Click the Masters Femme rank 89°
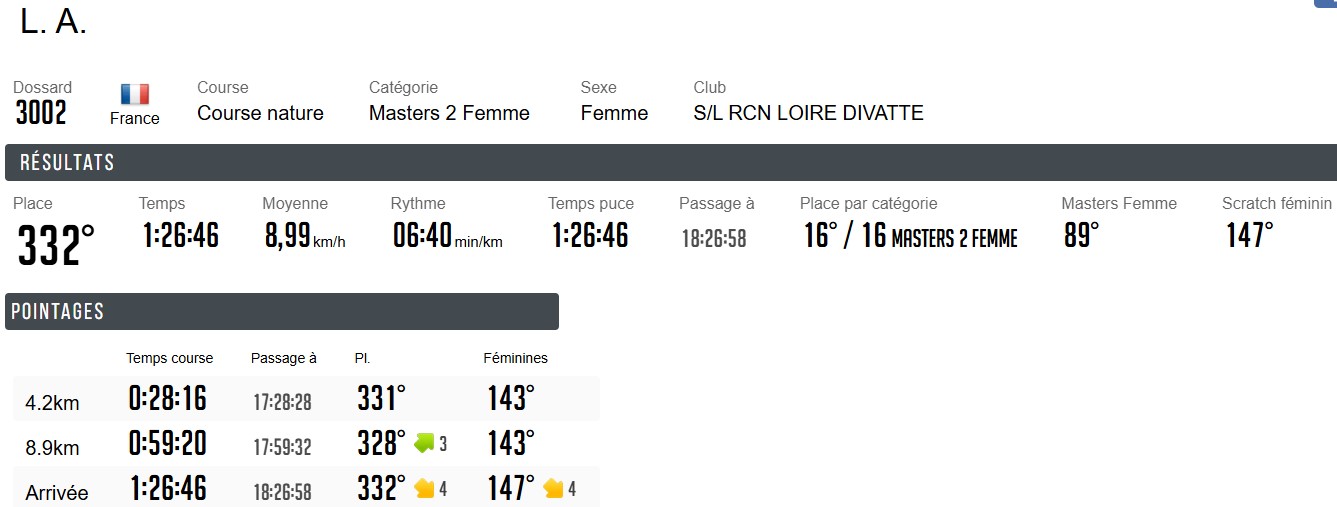This screenshot has height=507, width=1337. pos(1081,236)
